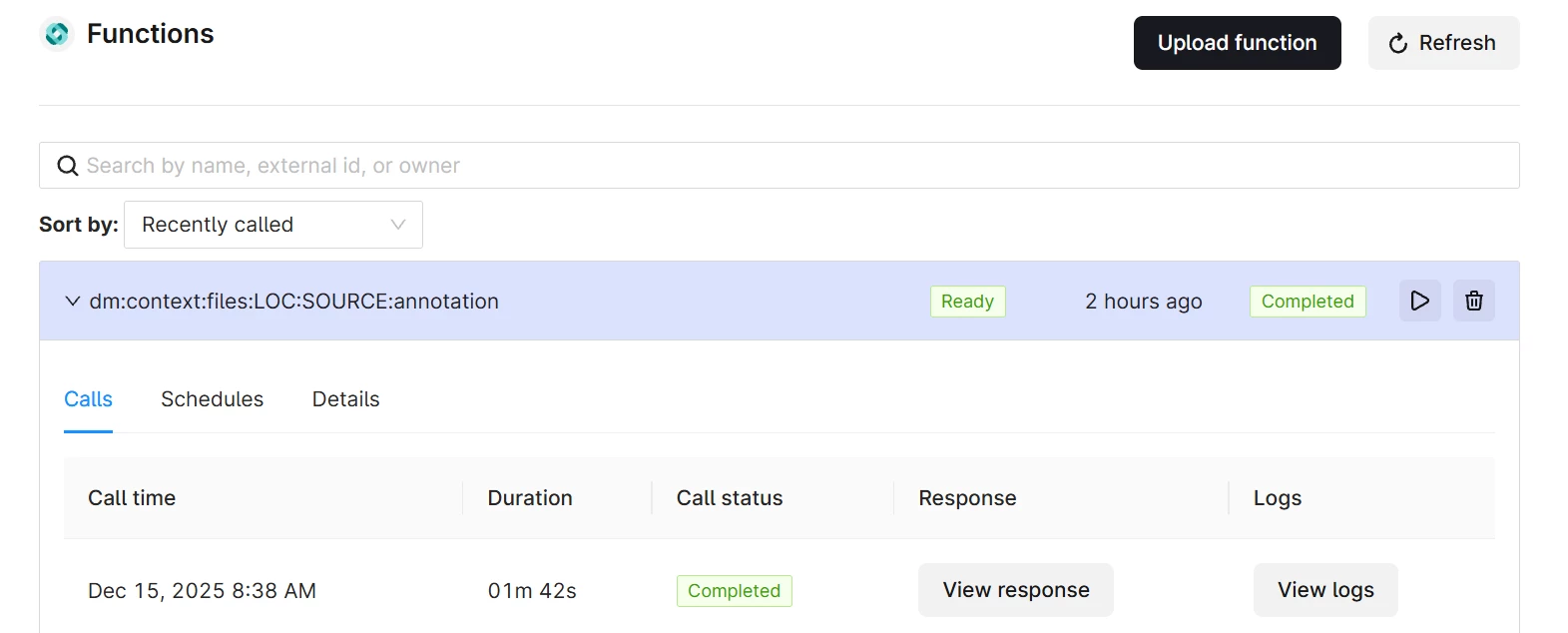This screenshot has height=633, width=1568.
Task: Switch to the Schedules tab
Action: pos(212,399)
